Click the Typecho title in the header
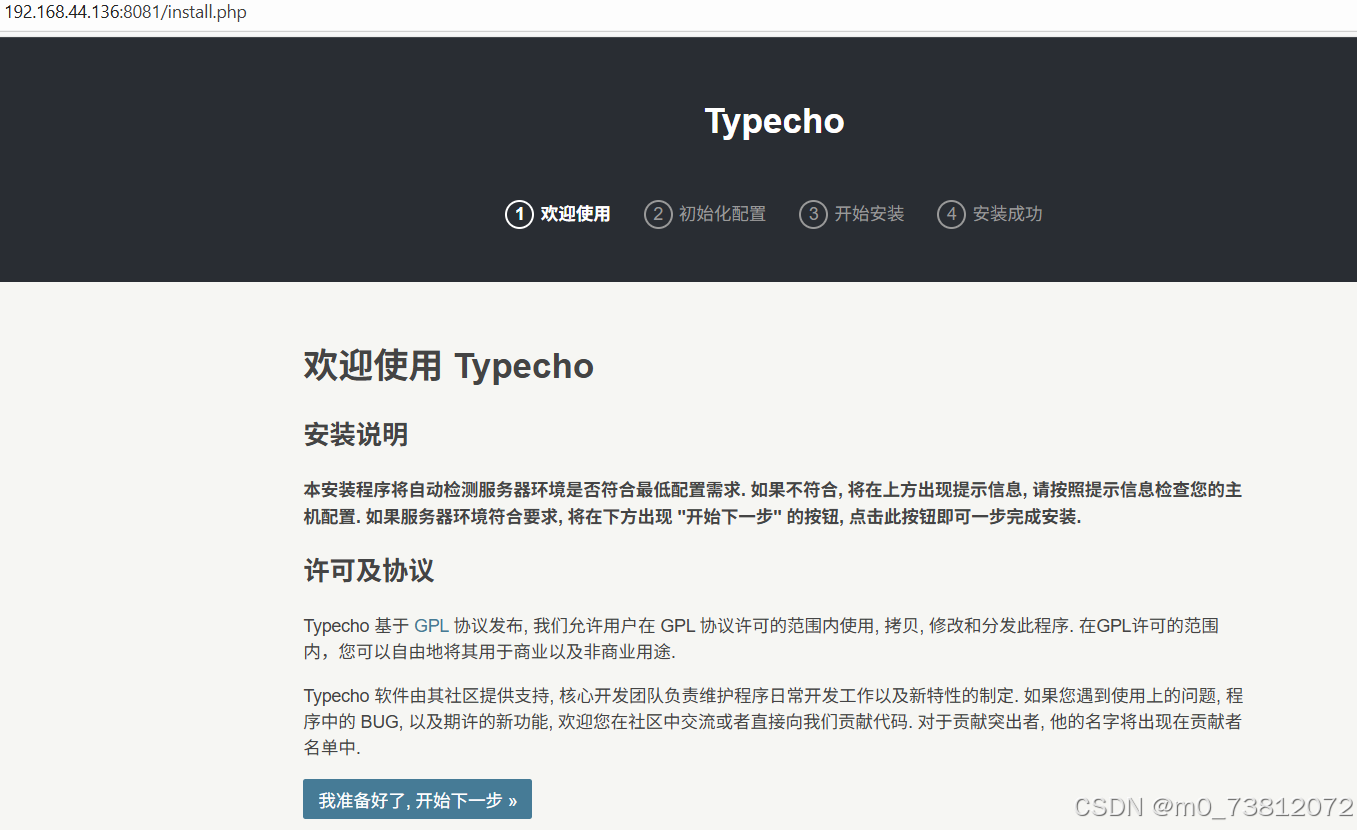This screenshot has width=1357, height=830. (x=775, y=121)
